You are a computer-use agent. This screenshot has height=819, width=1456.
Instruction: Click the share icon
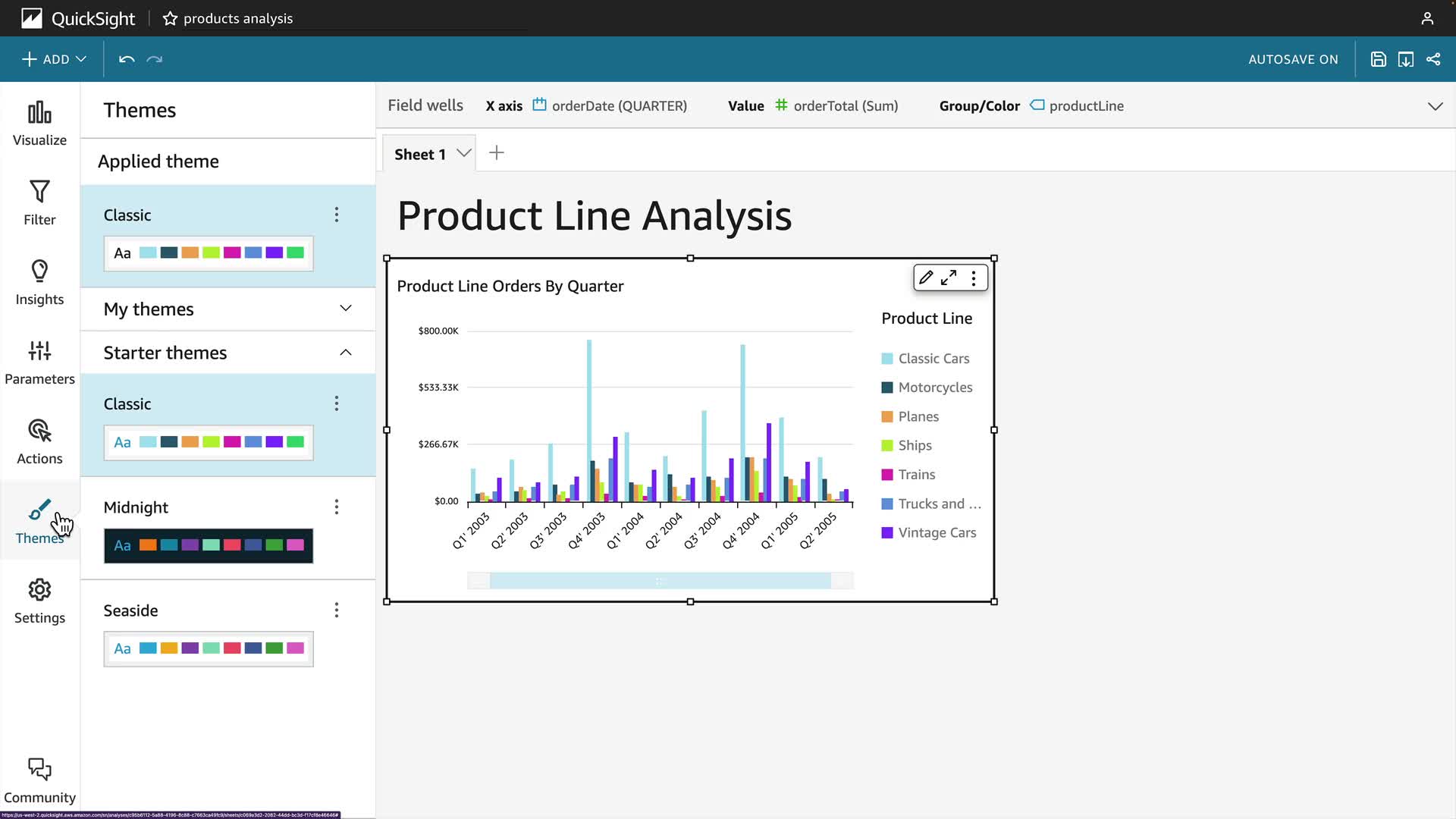(1432, 59)
